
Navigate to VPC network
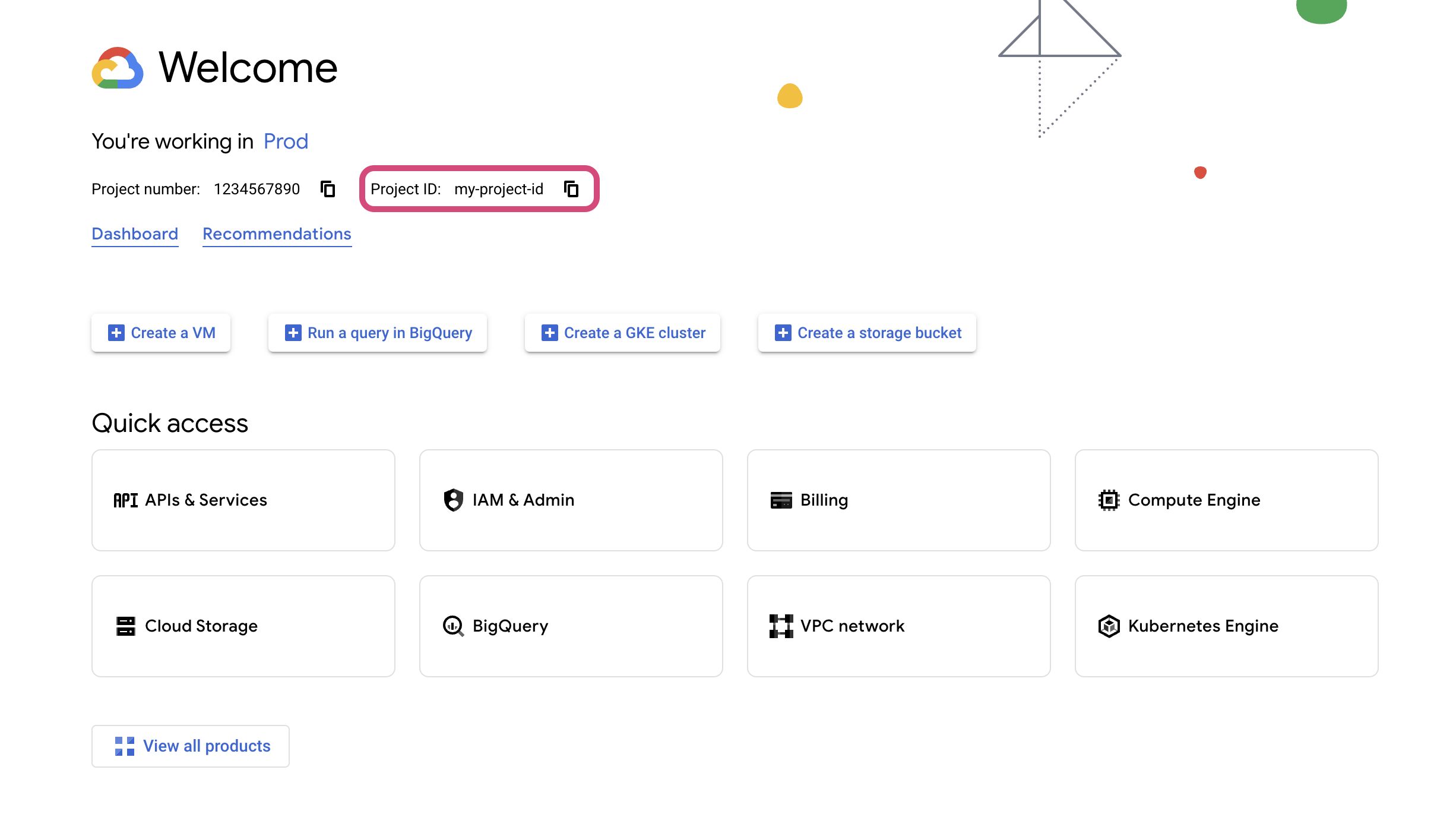tap(898, 626)
